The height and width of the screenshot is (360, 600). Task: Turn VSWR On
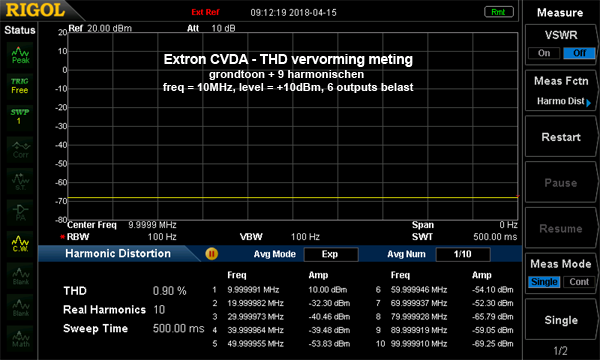(544, 53)
